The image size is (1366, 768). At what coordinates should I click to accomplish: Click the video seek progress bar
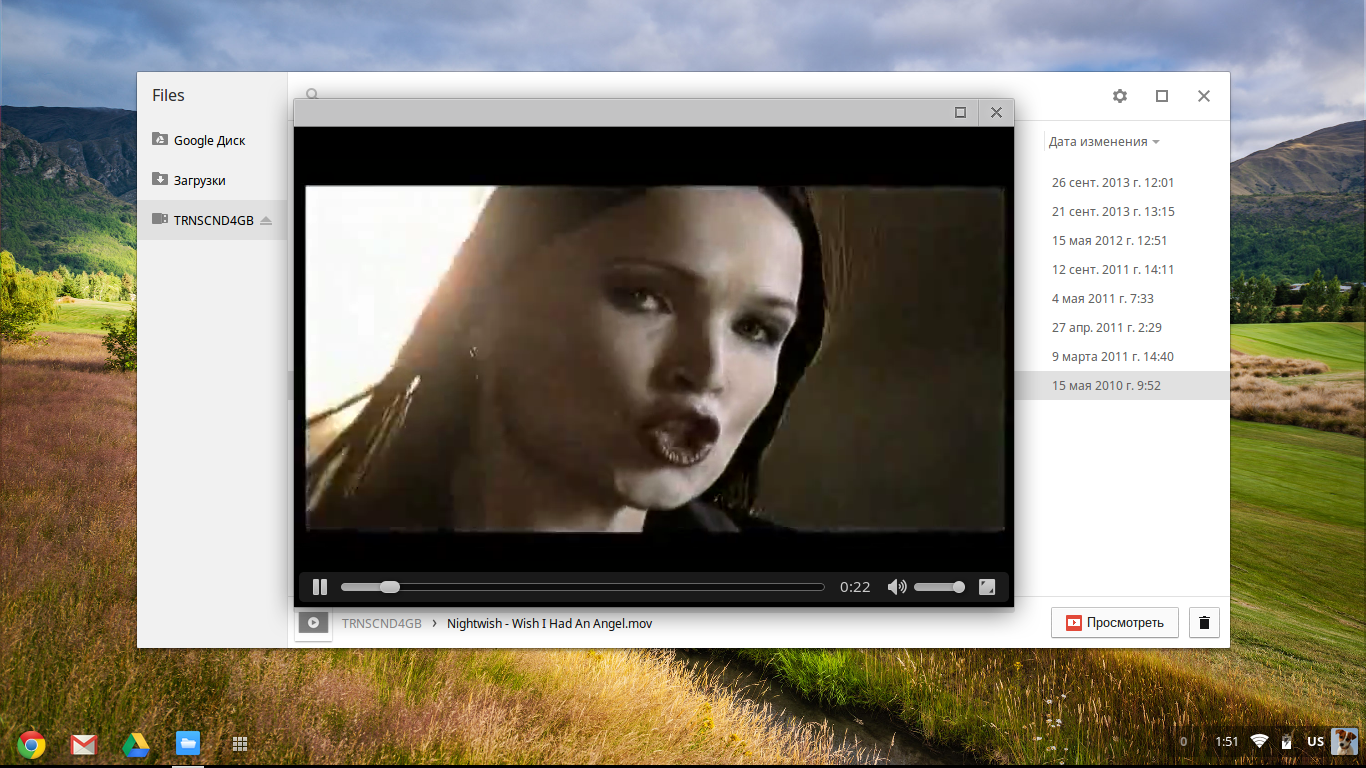[x=600, y=587]
